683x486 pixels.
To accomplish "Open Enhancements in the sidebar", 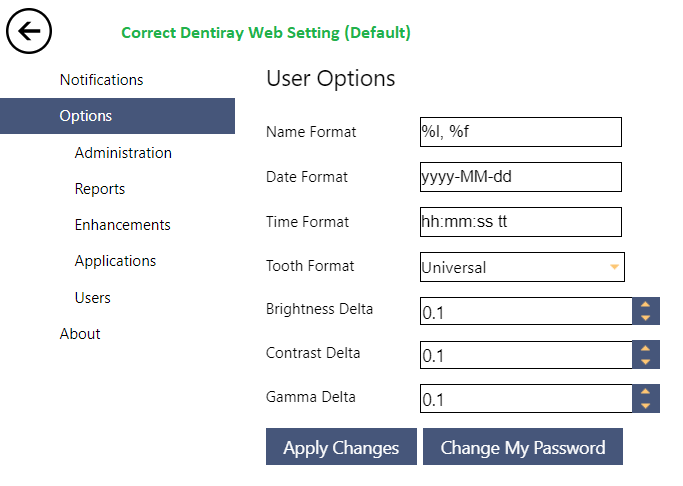I will coord(122,225).
